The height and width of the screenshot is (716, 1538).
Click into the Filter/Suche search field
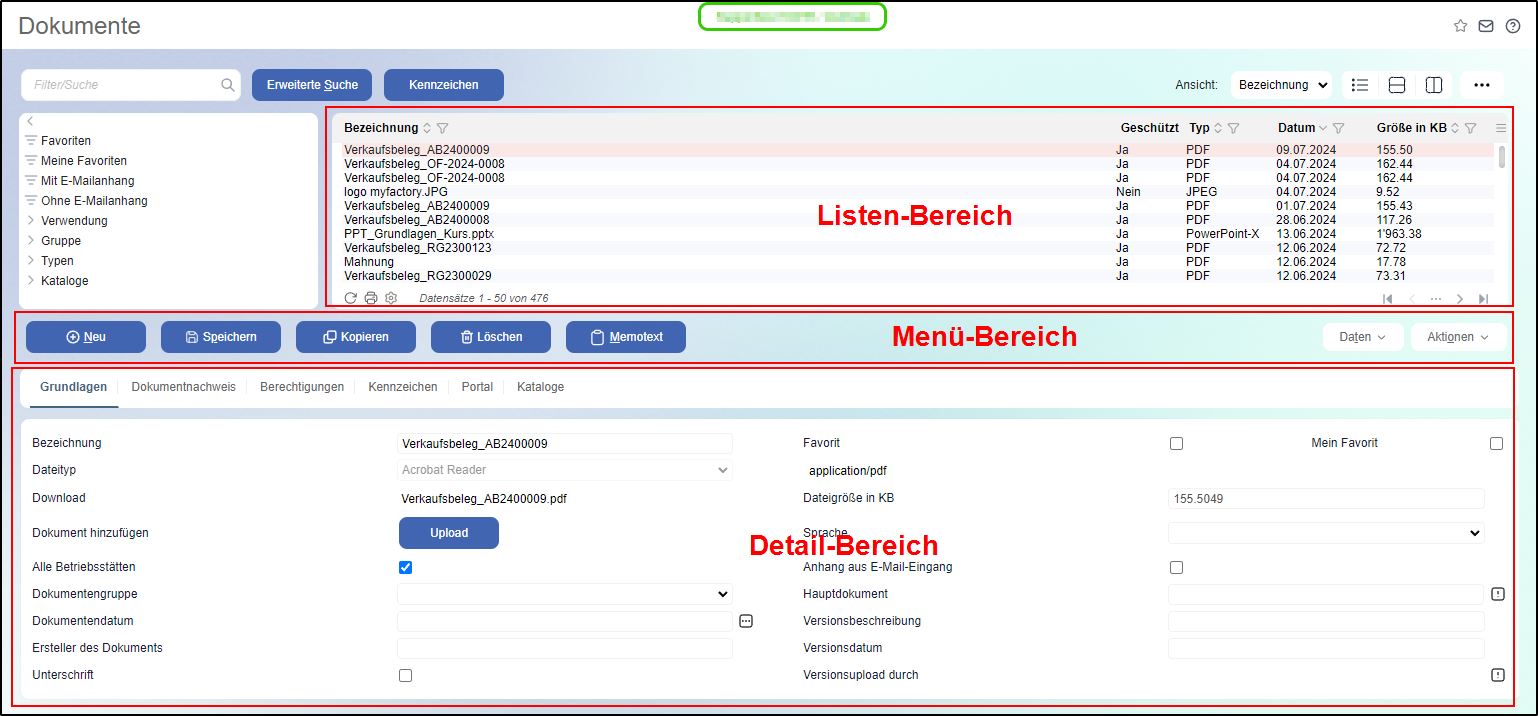click(x=120, y=85)
